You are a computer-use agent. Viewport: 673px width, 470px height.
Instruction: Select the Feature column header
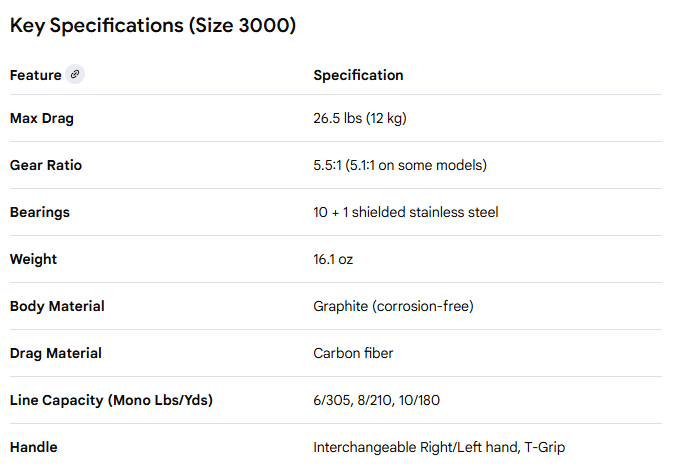[34, 76]
